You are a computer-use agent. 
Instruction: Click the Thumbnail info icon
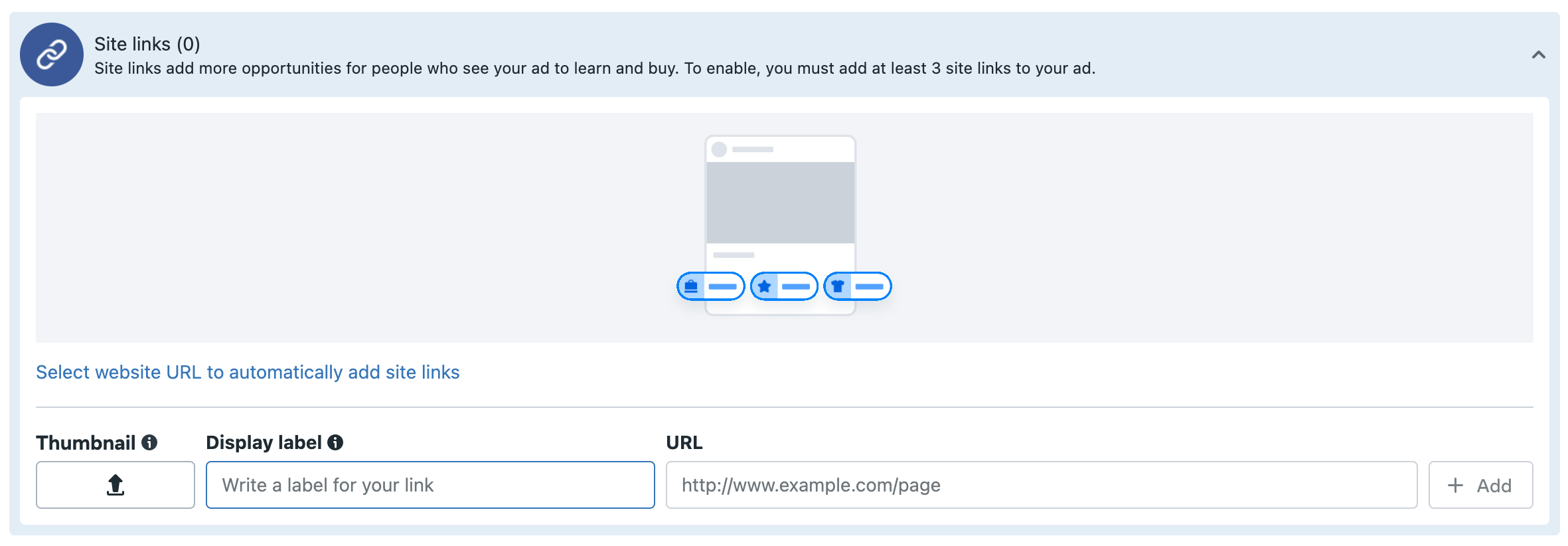[x=149, y=442]
